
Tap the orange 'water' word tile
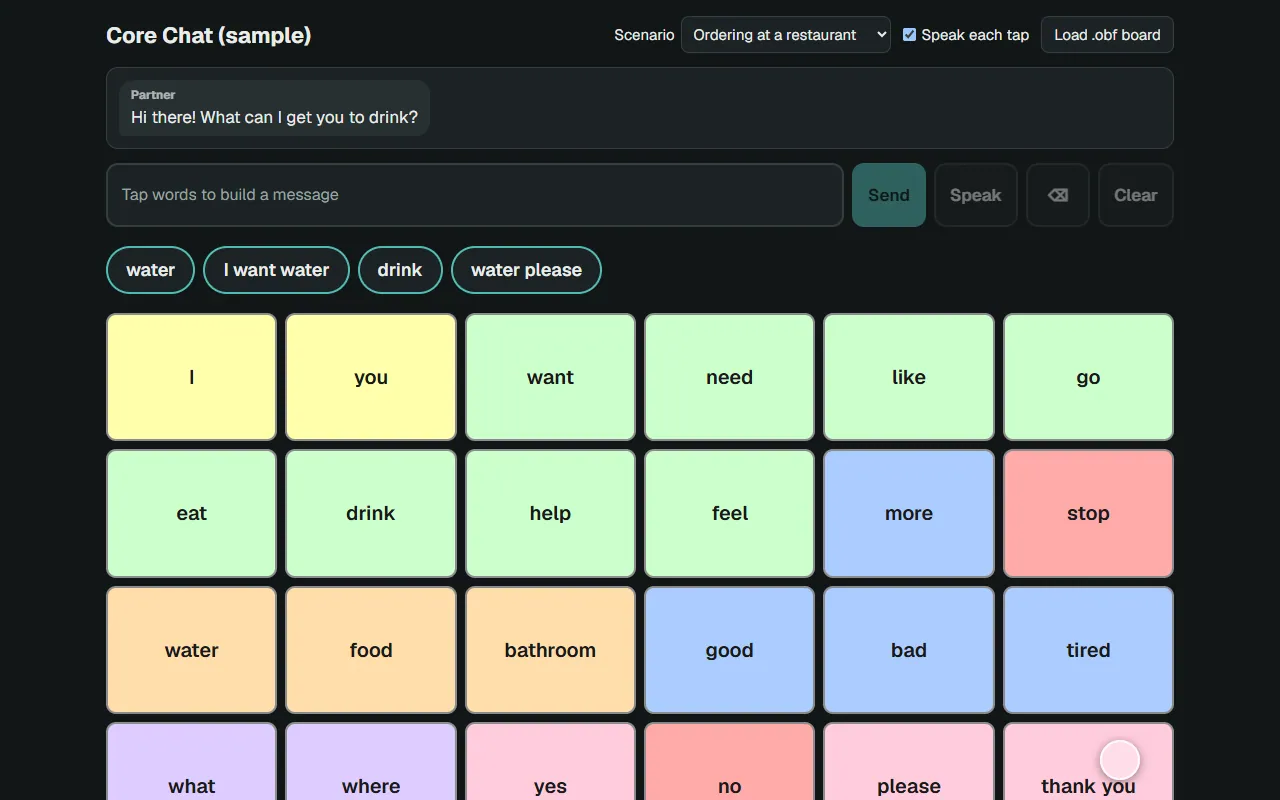coord(191,650)
